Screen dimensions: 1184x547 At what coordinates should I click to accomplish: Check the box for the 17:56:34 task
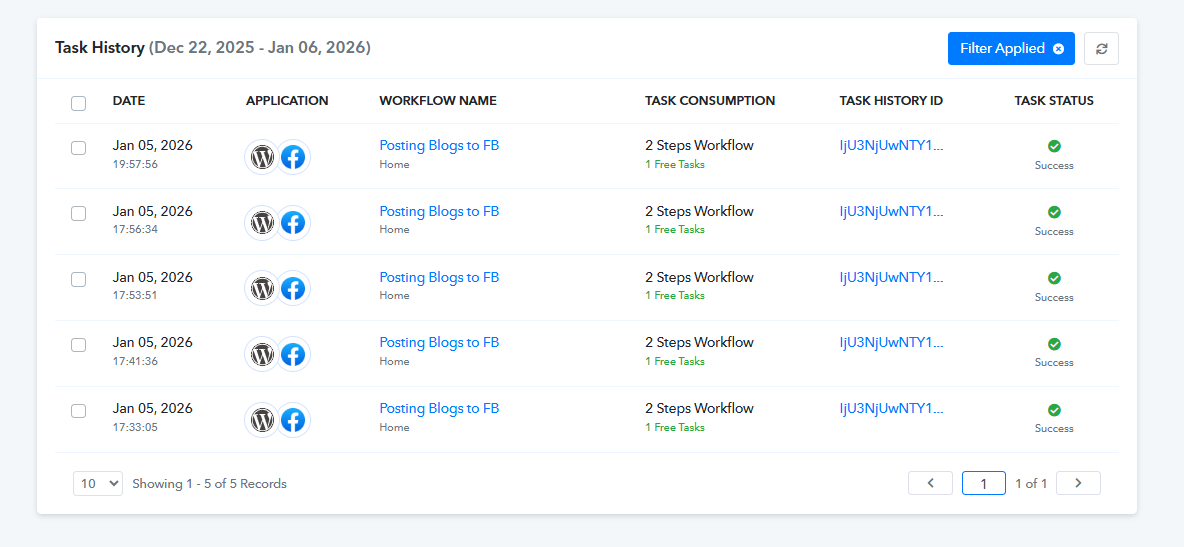click(x=79, y=213)
